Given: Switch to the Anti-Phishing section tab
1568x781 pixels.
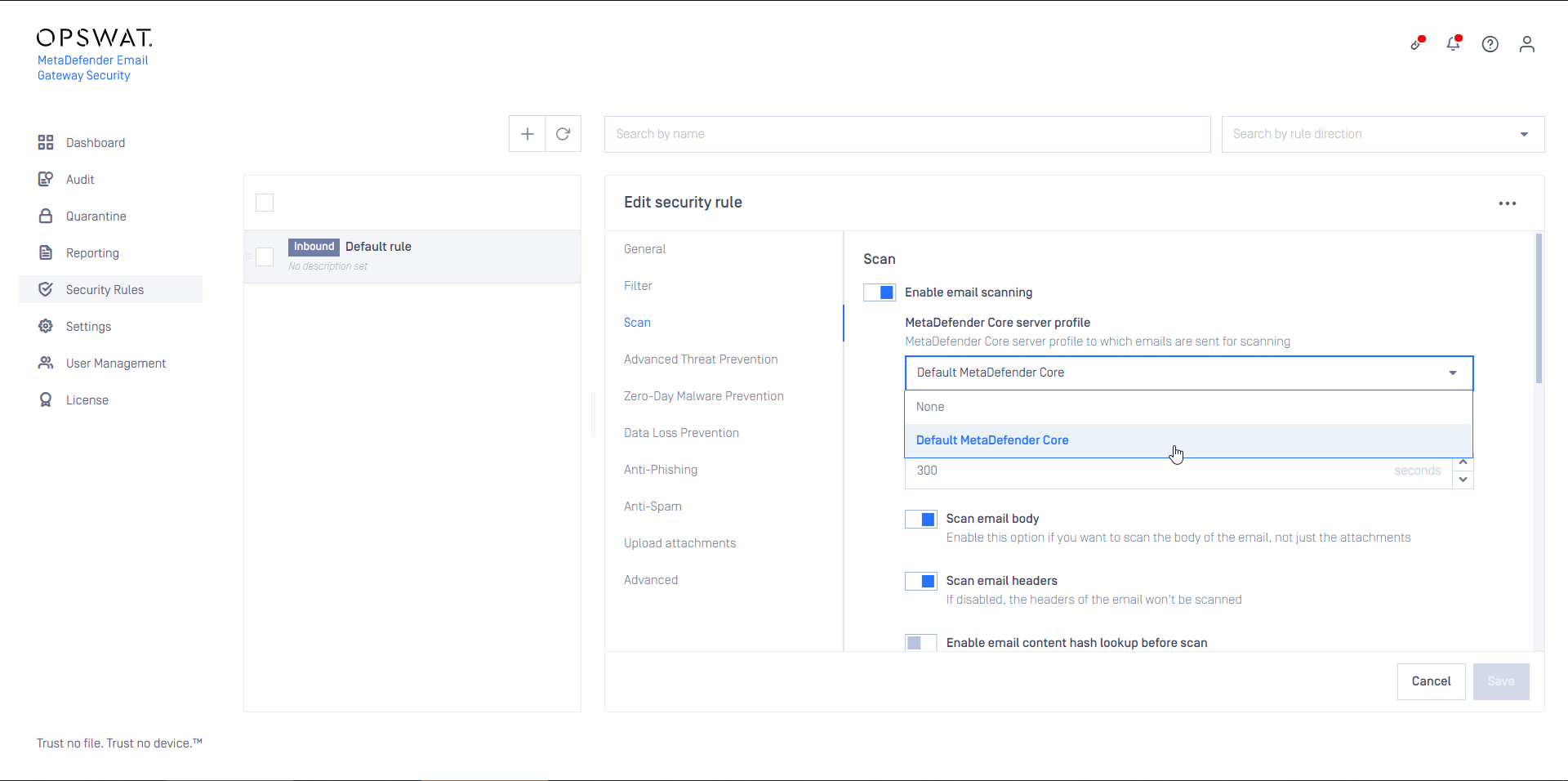Looking at the screenshot, I should click(660, 470).
